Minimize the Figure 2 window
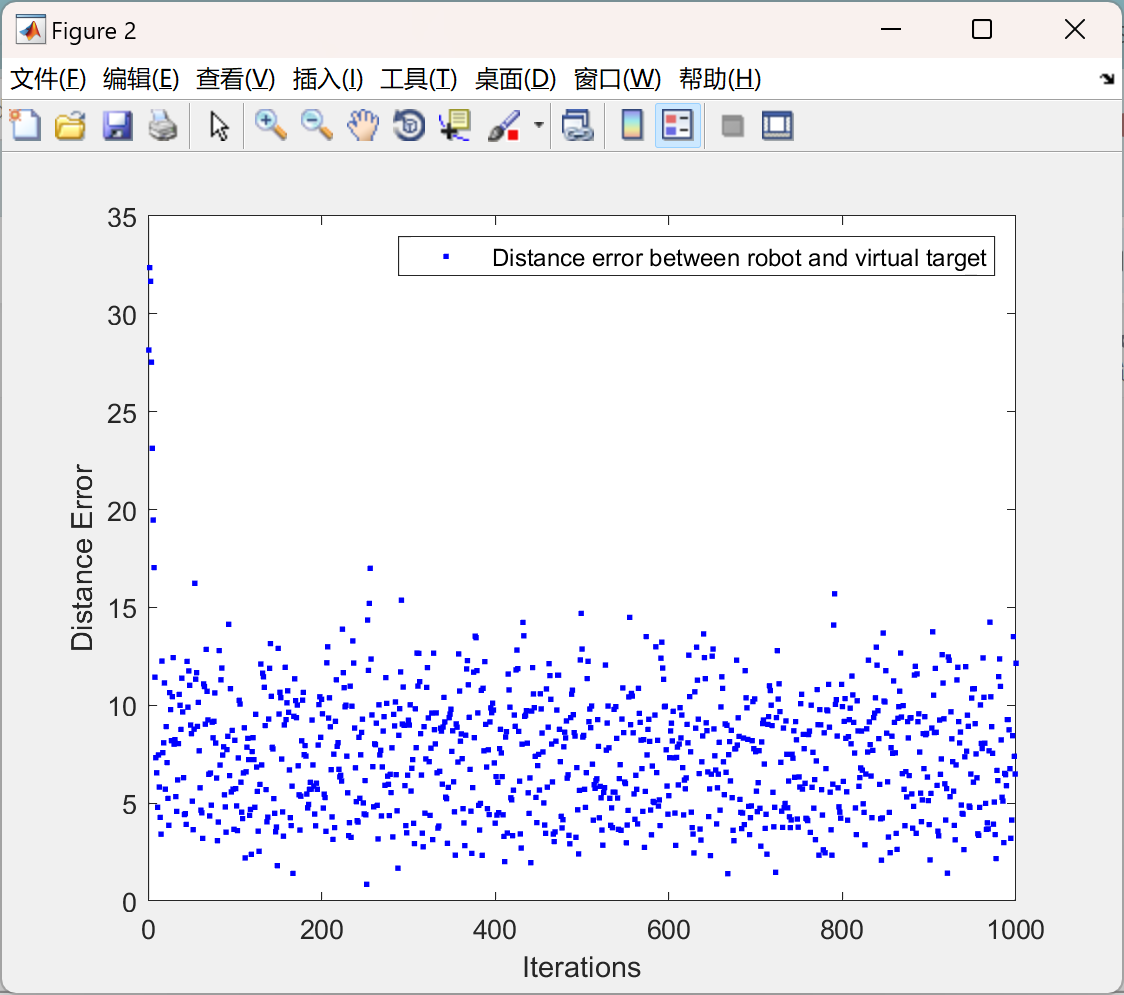Viewport: 1124px width, 995px height. (x=890, y=29)
